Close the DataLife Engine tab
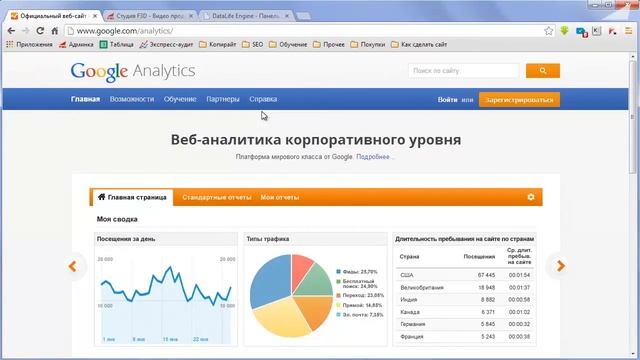 [287, 16]
